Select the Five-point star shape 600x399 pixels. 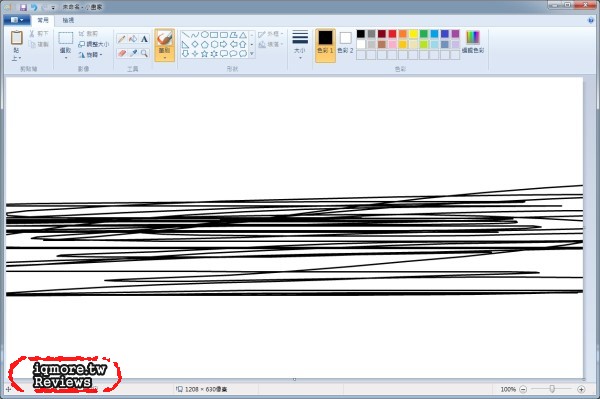click(x=205, y=54)
